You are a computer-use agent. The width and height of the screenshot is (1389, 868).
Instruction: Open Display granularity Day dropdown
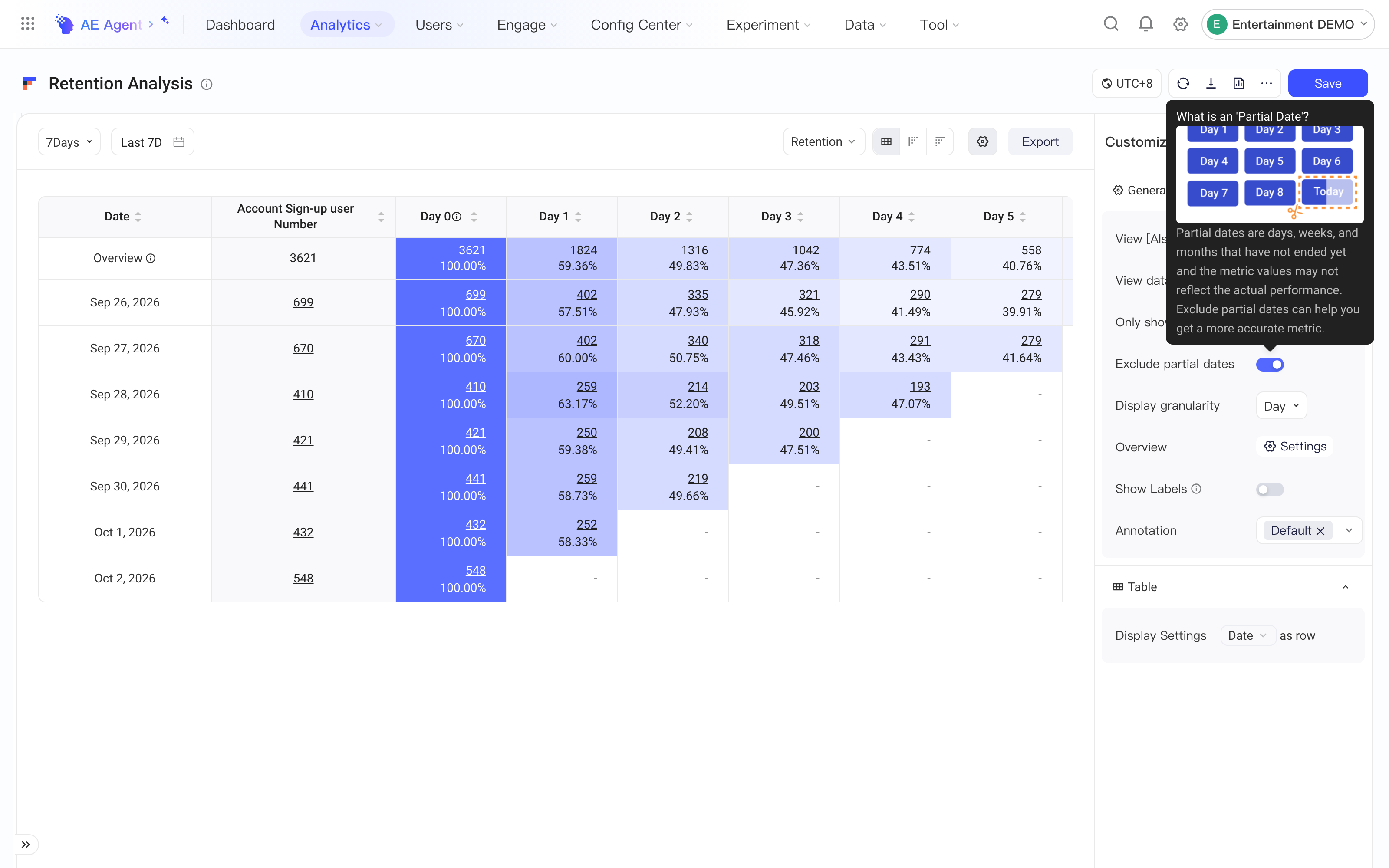click(x=1281, y=406)
